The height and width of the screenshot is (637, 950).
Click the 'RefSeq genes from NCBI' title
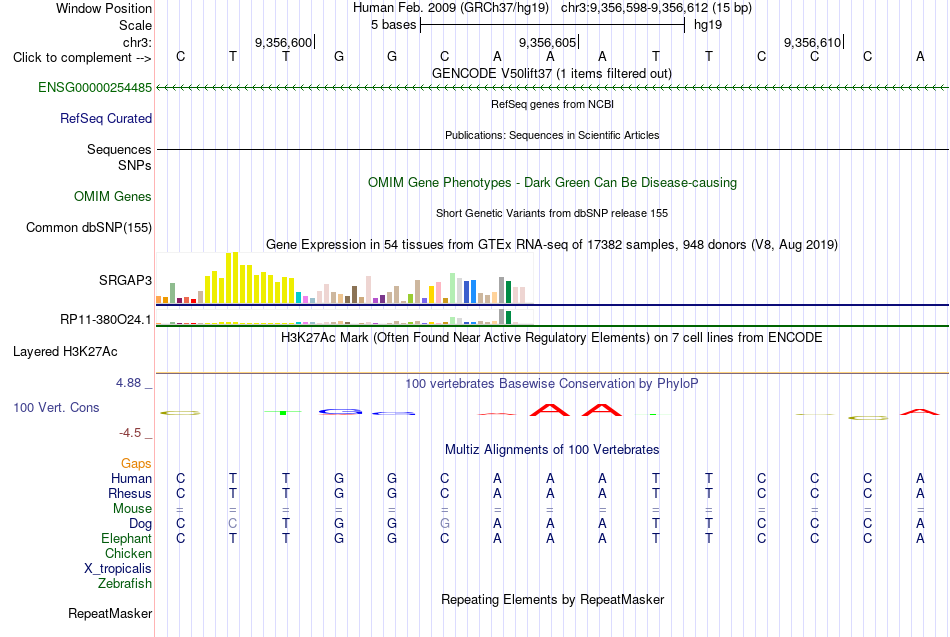[552, 104]
